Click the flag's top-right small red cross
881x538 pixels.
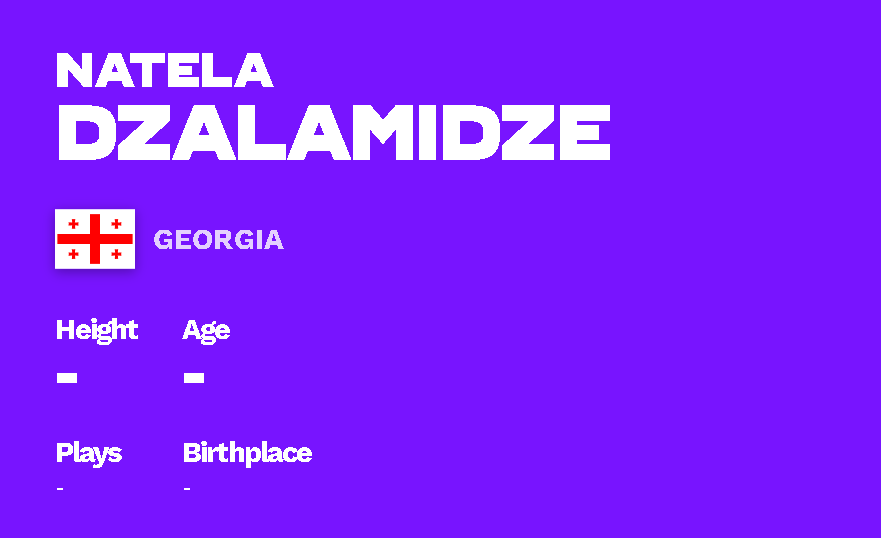pyautogui.click(x=117, y=224)
